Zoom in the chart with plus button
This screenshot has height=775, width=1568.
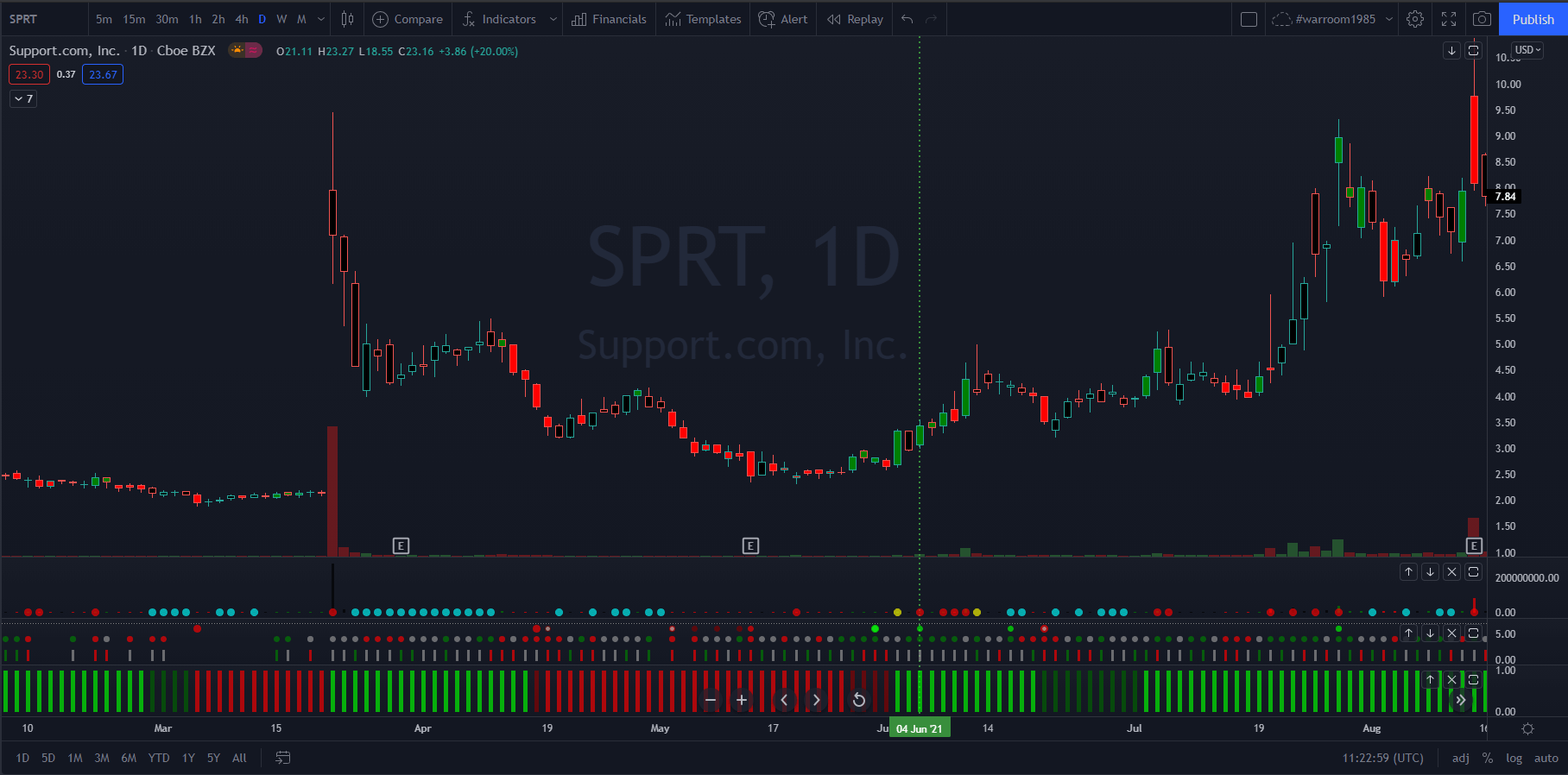pos(741,700)
